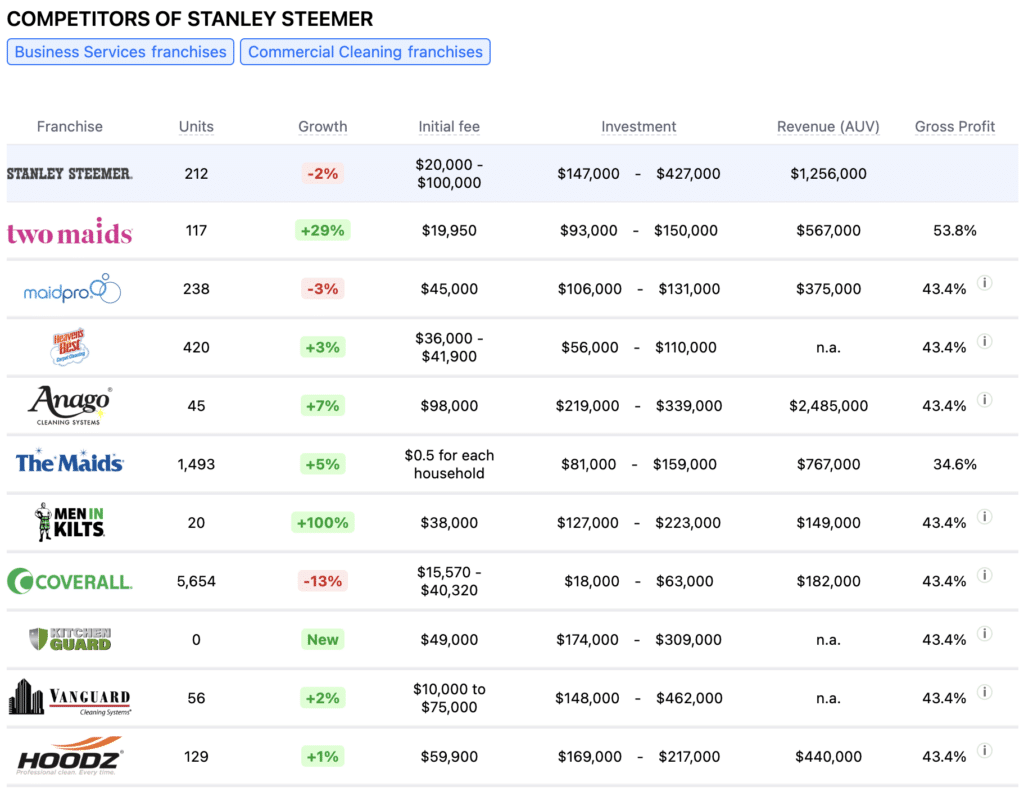Click the +29% growth badge
Image resolution: width=1024 pixels, height=796 pixels.
pyautogui.click(x=323, y=231)
